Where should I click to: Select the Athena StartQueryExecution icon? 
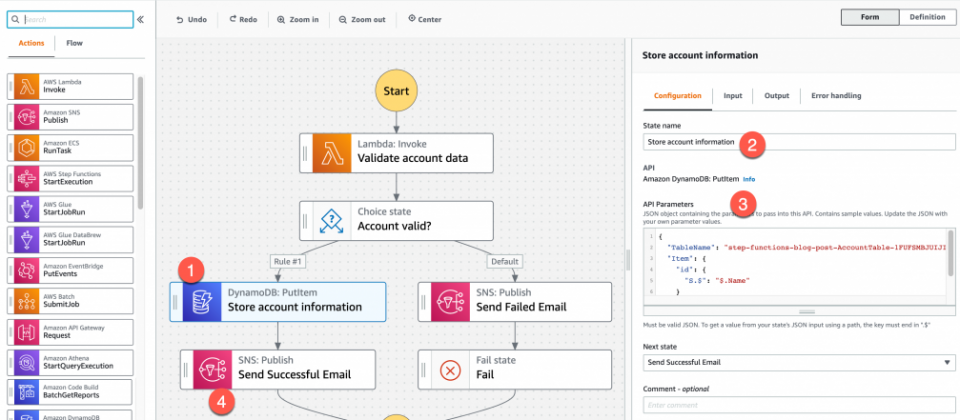26,362
